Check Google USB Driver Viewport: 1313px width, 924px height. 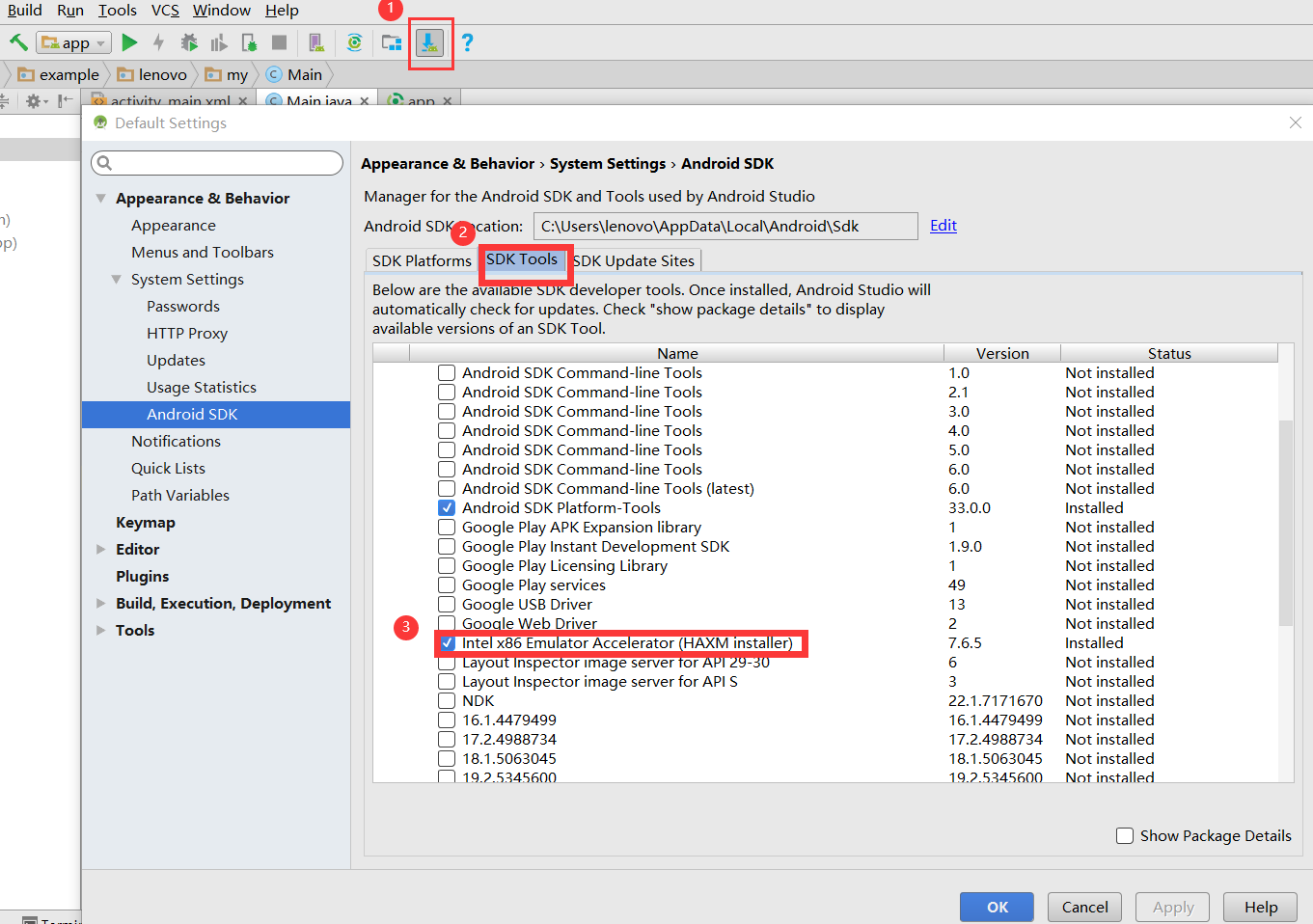pos(447,604)
